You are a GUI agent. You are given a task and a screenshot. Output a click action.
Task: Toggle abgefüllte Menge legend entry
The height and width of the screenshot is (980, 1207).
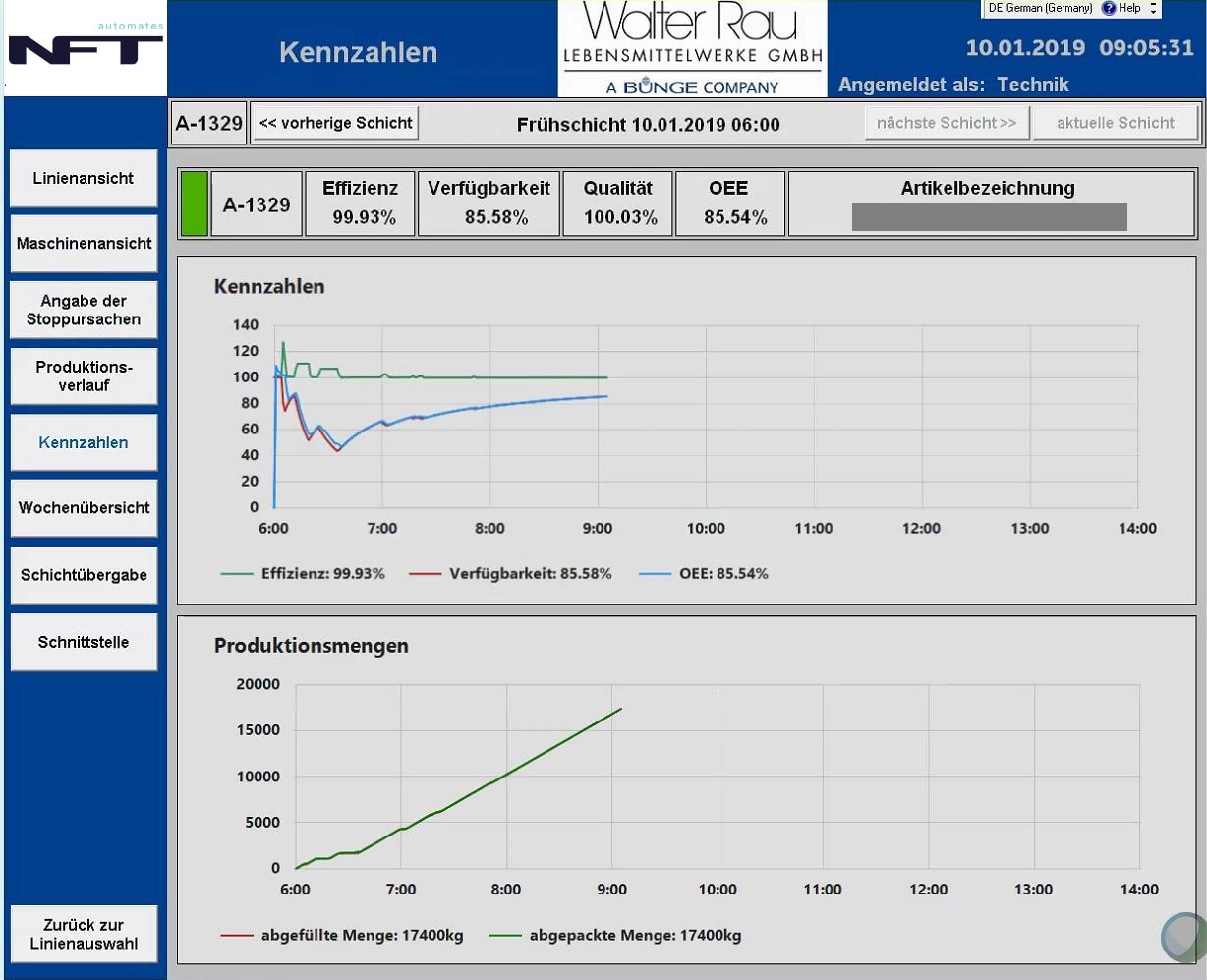pyautogui.click(x=342, y=936)
